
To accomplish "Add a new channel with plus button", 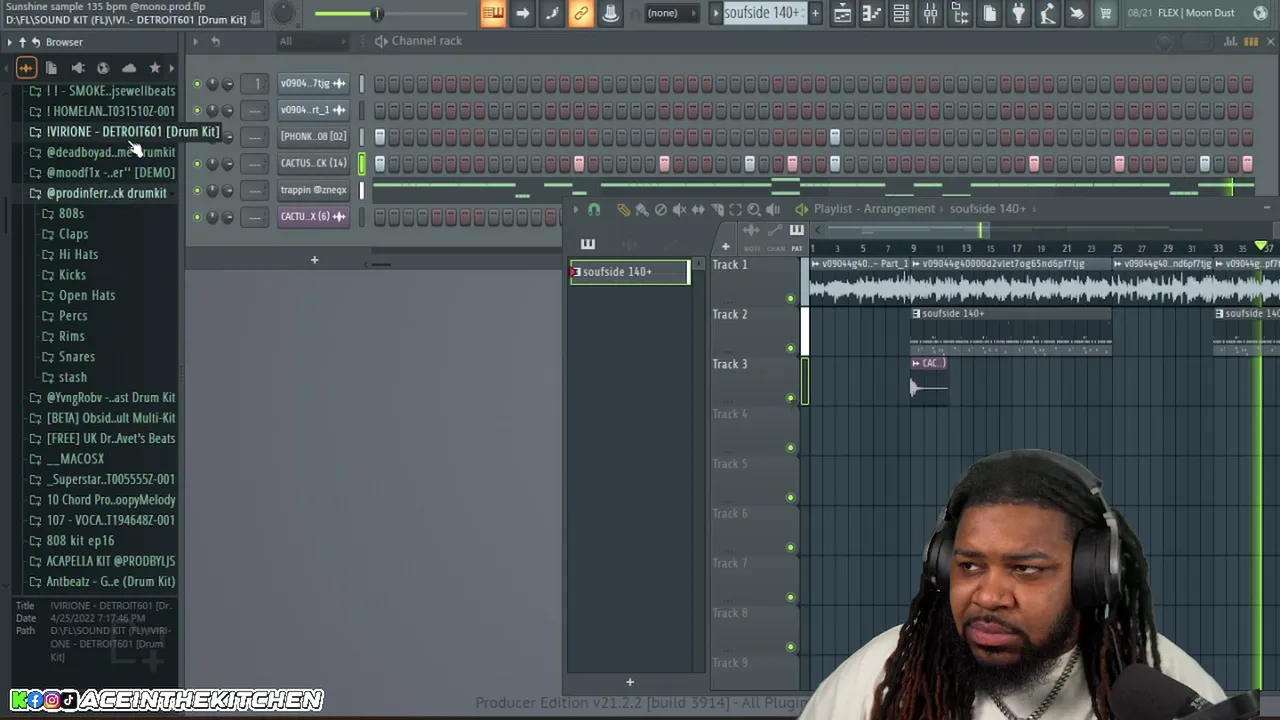I will [314, 260].
